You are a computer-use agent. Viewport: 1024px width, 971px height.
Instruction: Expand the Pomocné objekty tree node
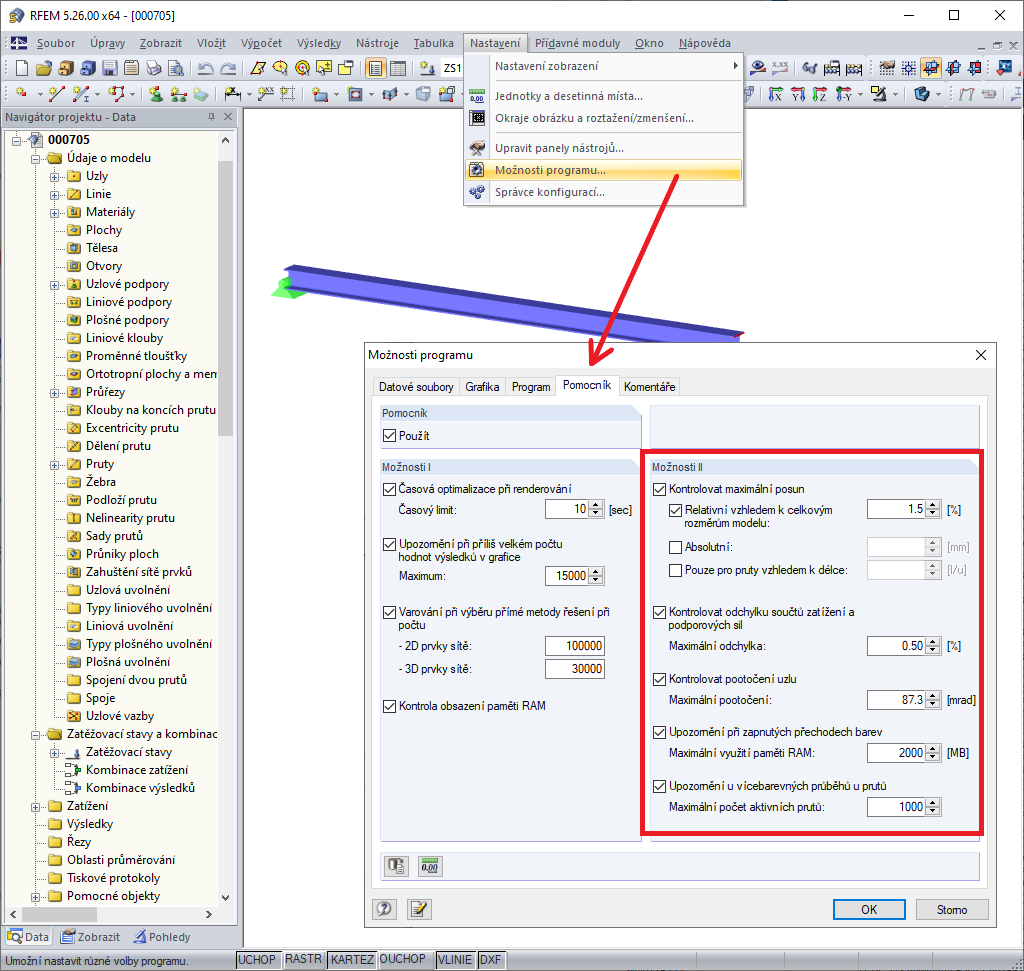click(x=35, y=897)
